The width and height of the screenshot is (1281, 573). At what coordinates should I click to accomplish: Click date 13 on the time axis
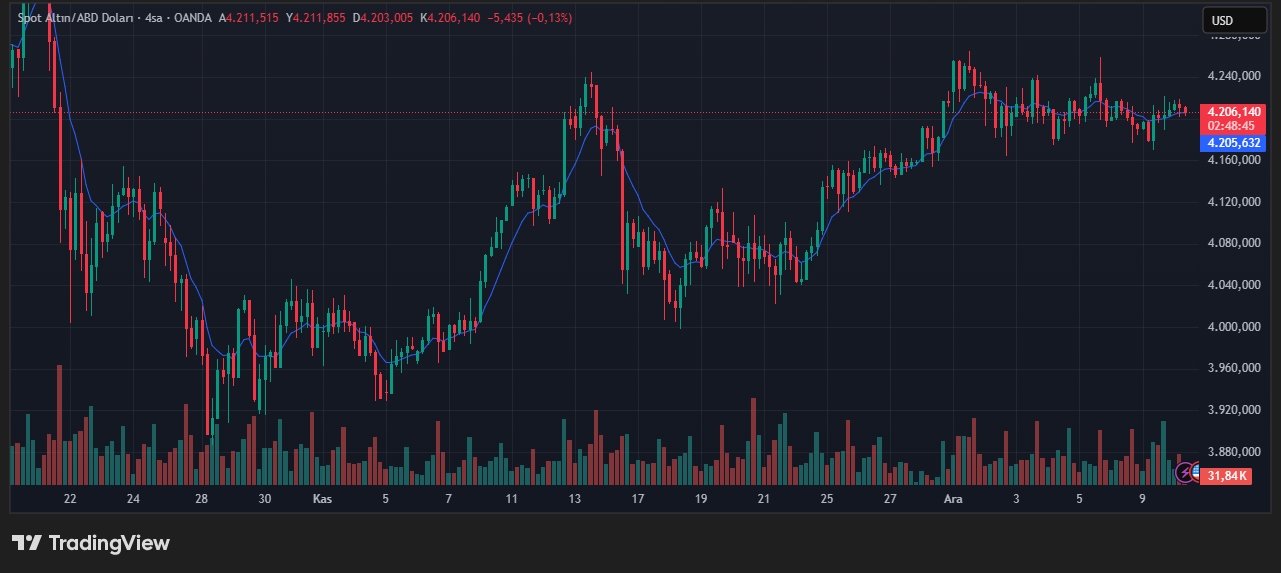point(574,498)
